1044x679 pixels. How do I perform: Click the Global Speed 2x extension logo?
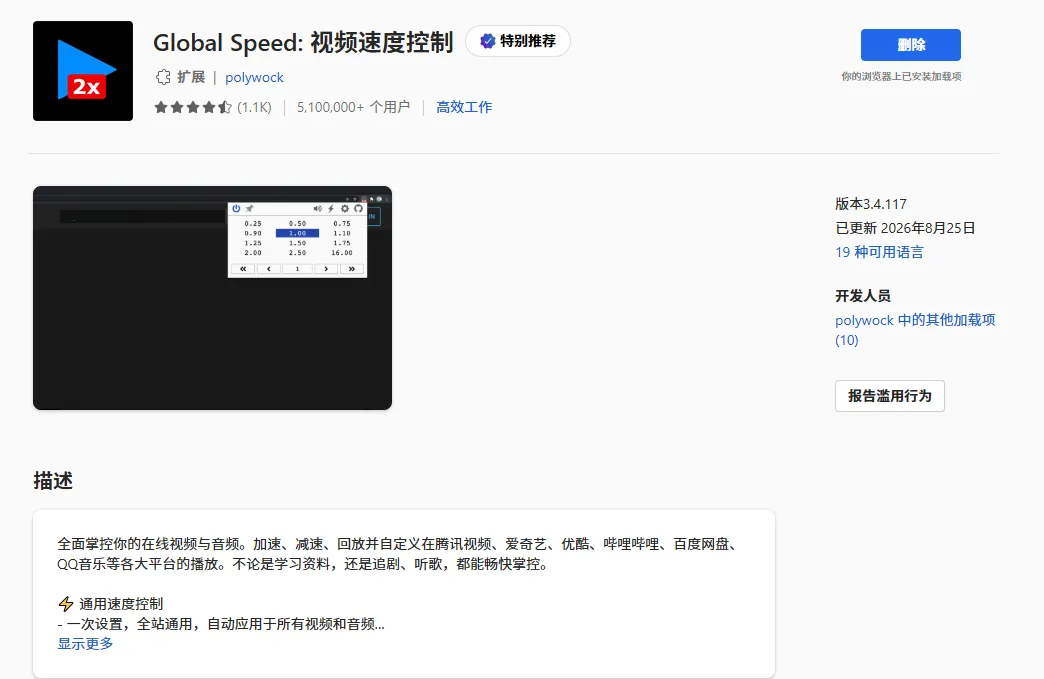83,71
